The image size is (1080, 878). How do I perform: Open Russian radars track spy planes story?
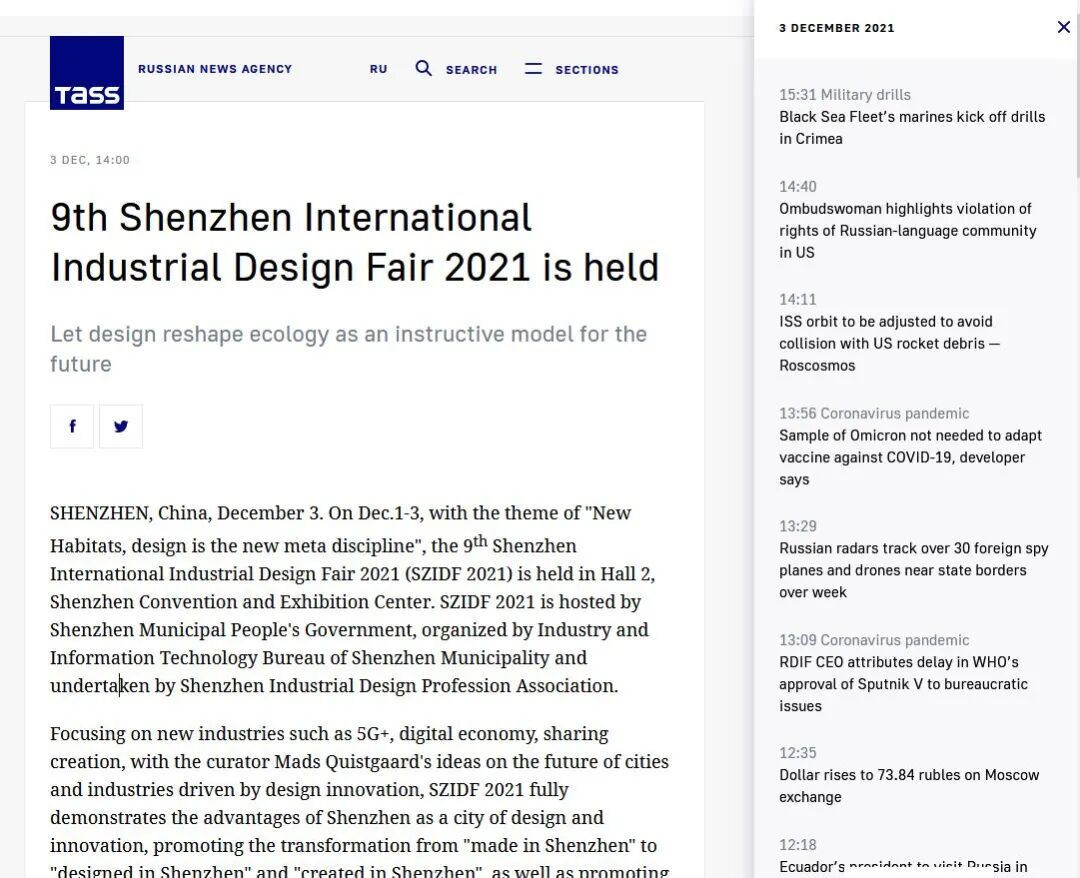913,570
